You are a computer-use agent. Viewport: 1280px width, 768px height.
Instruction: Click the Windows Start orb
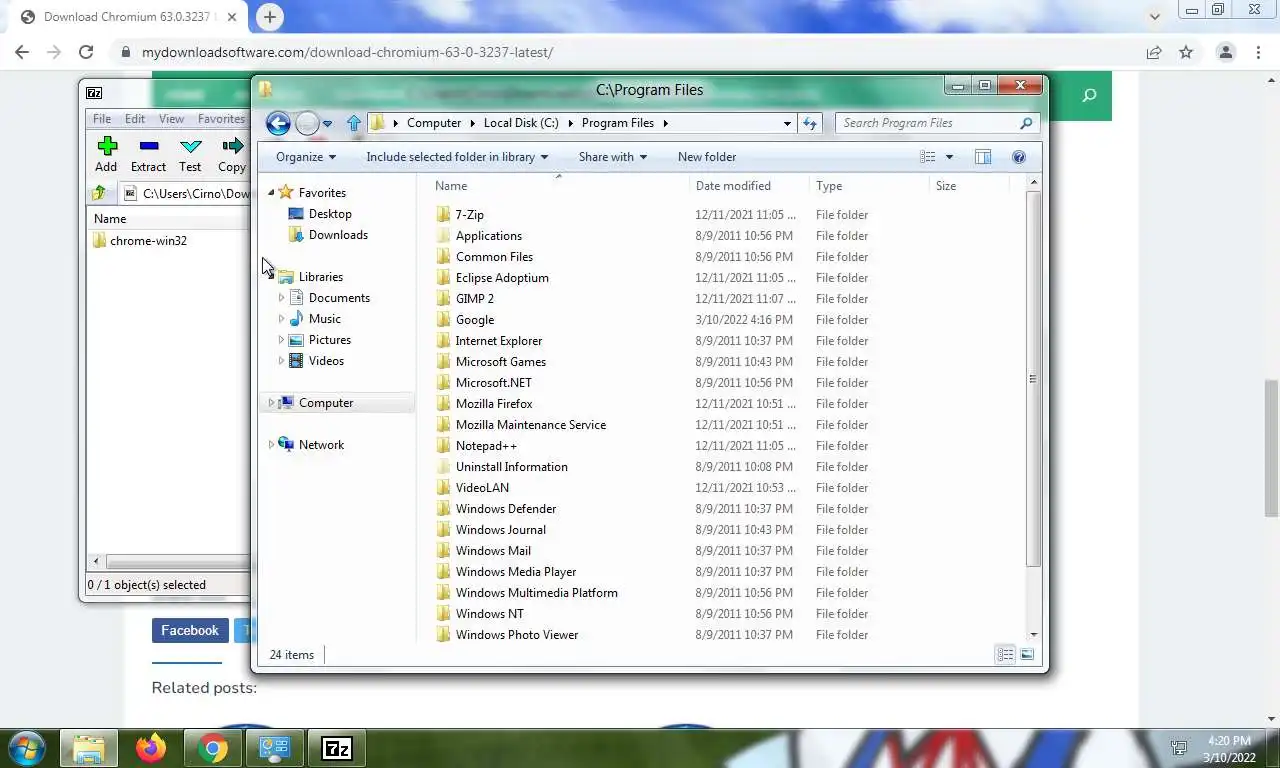click(27, 748)
